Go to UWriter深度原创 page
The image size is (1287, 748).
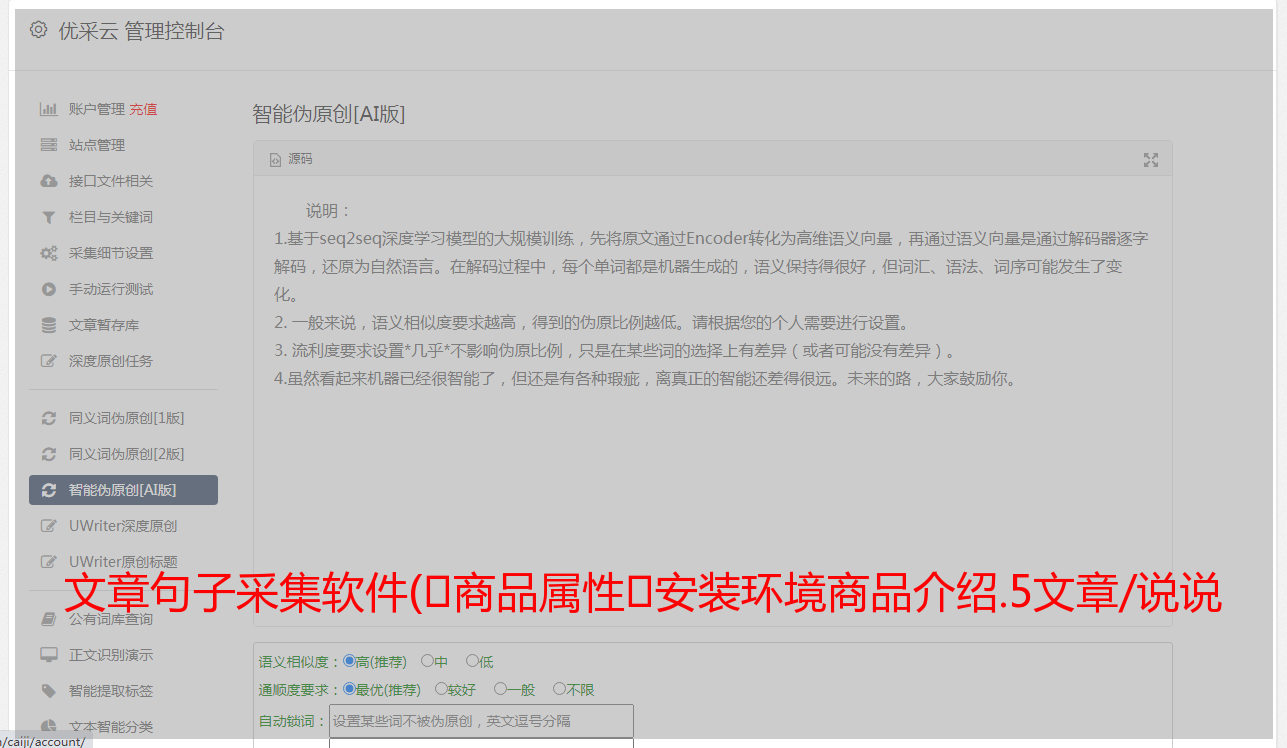[123, 526]
